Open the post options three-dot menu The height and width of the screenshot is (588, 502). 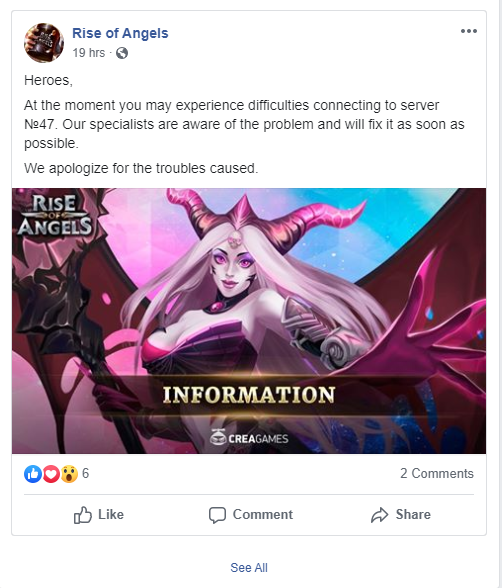tap(469, 31)
